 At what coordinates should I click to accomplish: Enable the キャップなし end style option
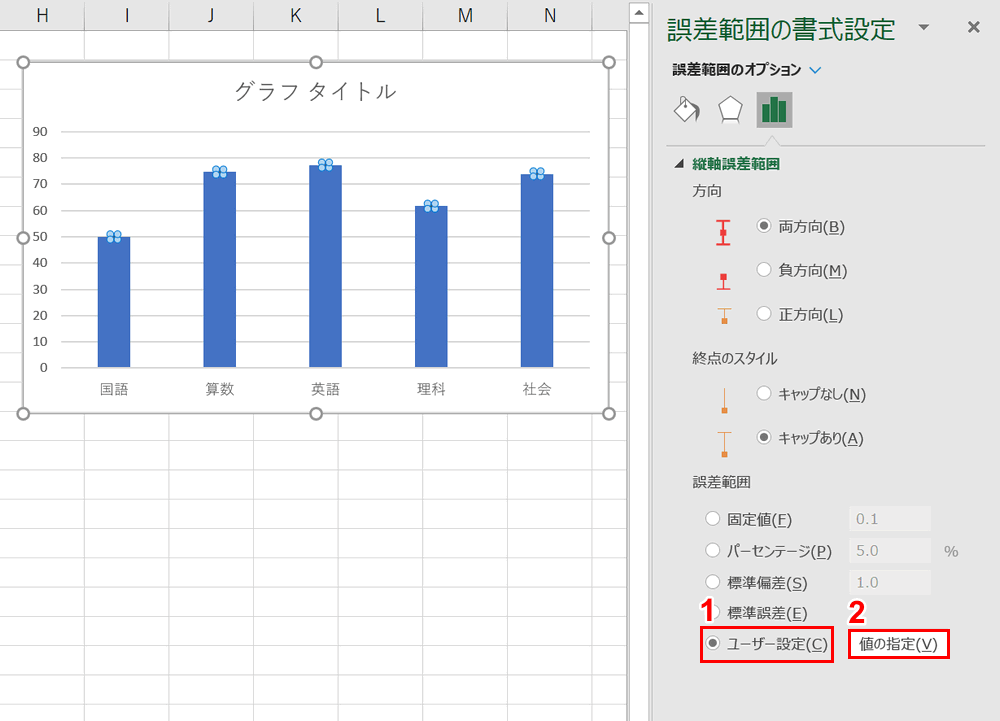(x=762, y=393)
